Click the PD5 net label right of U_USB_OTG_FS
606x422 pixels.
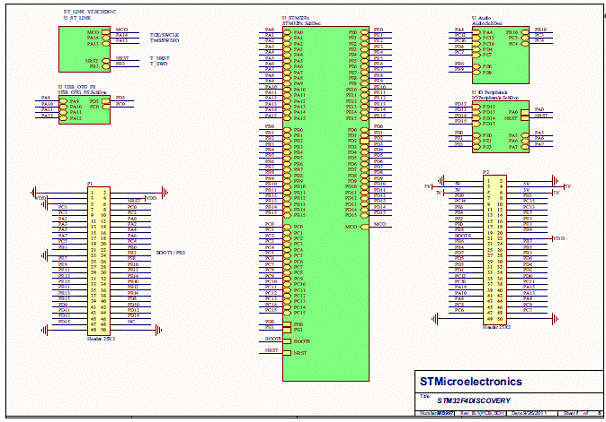[120, 98]
